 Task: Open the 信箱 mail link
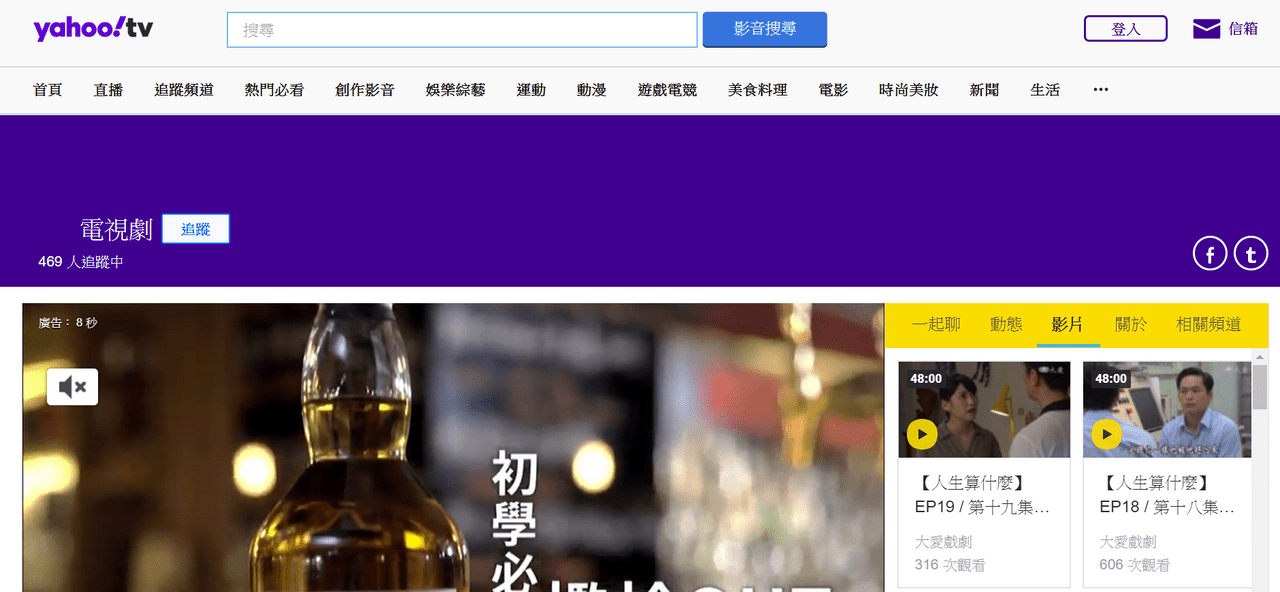click(1243, 29)
